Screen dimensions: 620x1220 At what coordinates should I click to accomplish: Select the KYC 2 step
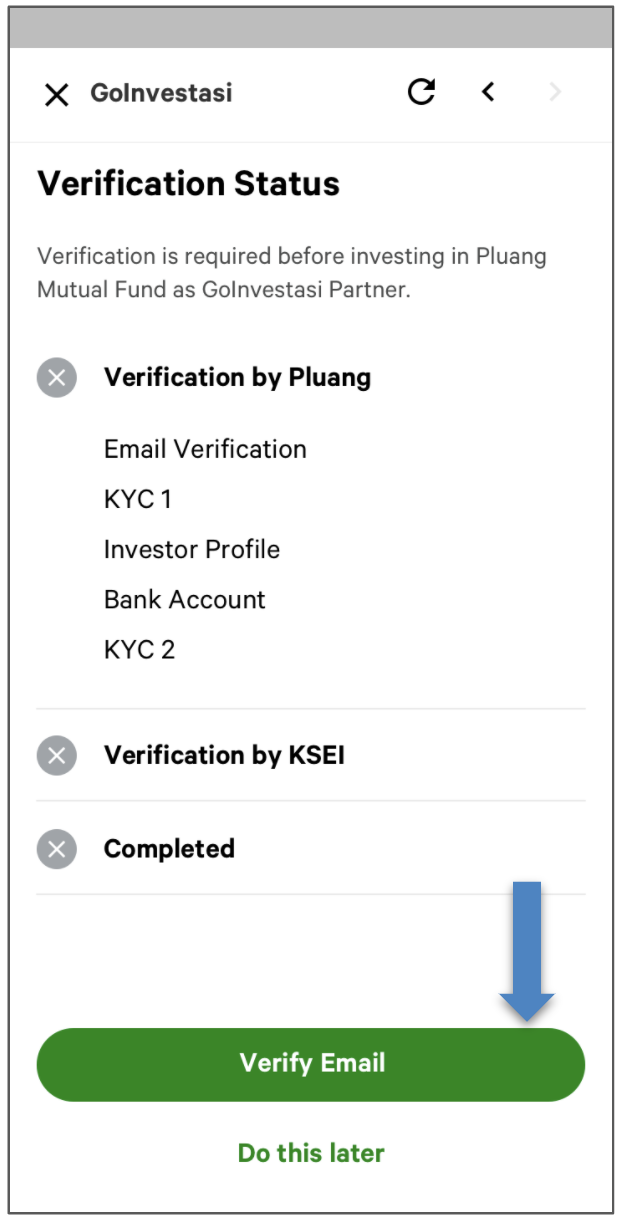pos(139,650)
